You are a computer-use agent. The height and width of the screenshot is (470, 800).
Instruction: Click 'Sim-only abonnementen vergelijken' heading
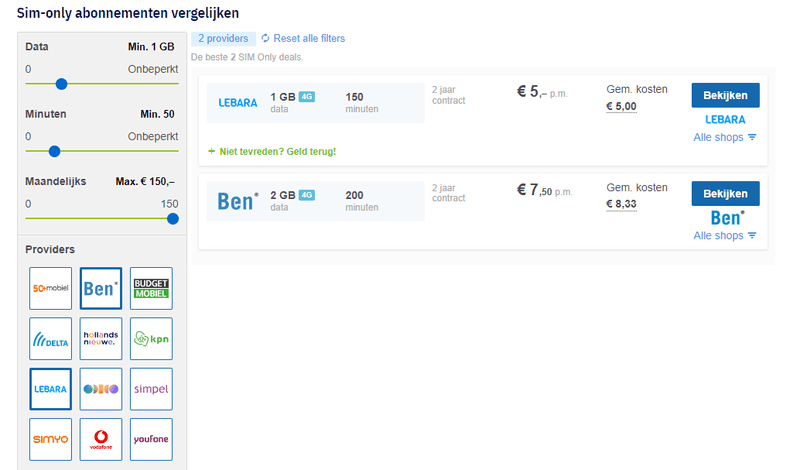click(128, 13)
